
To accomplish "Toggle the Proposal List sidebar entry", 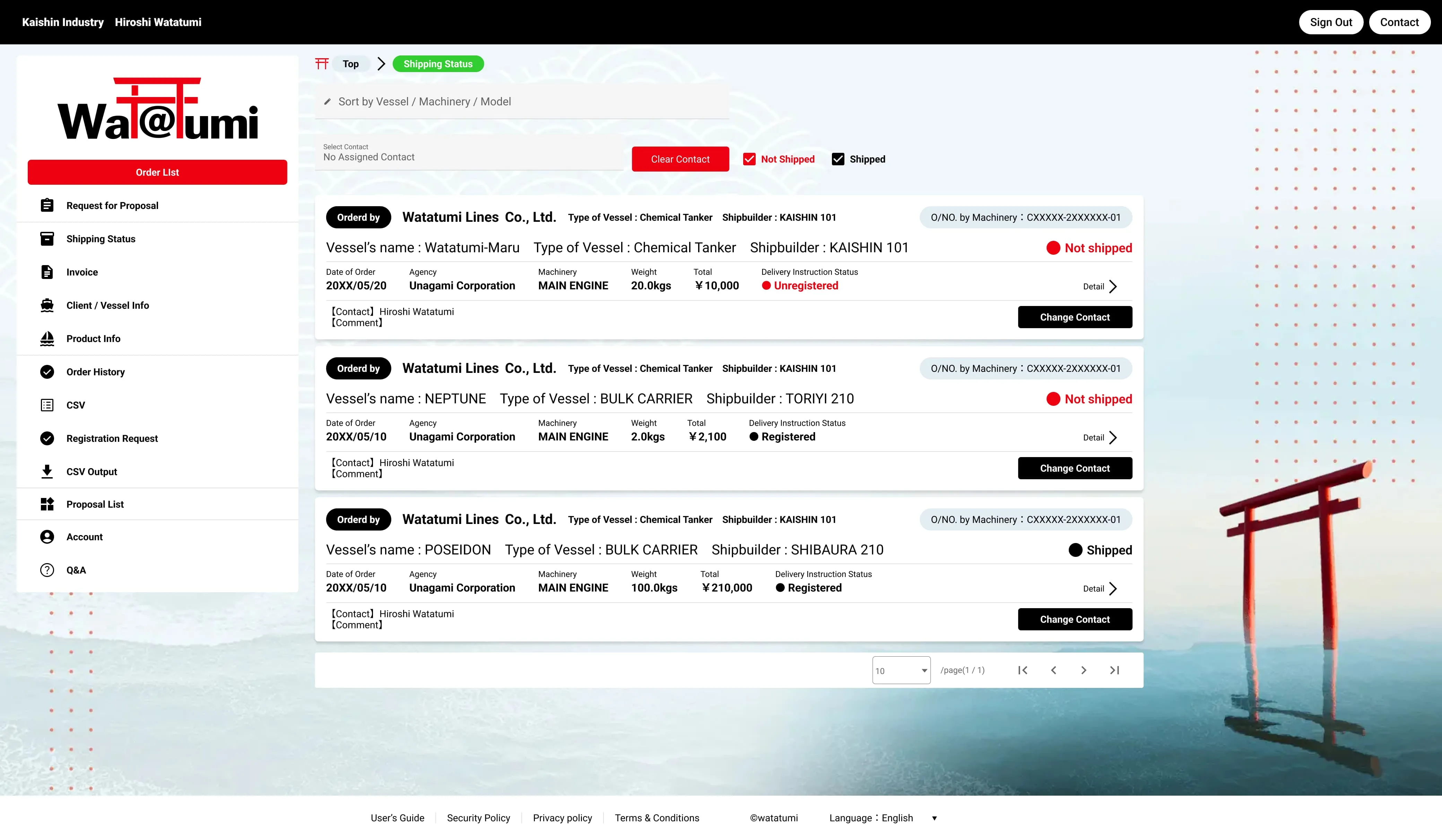I will pos(94,504).
